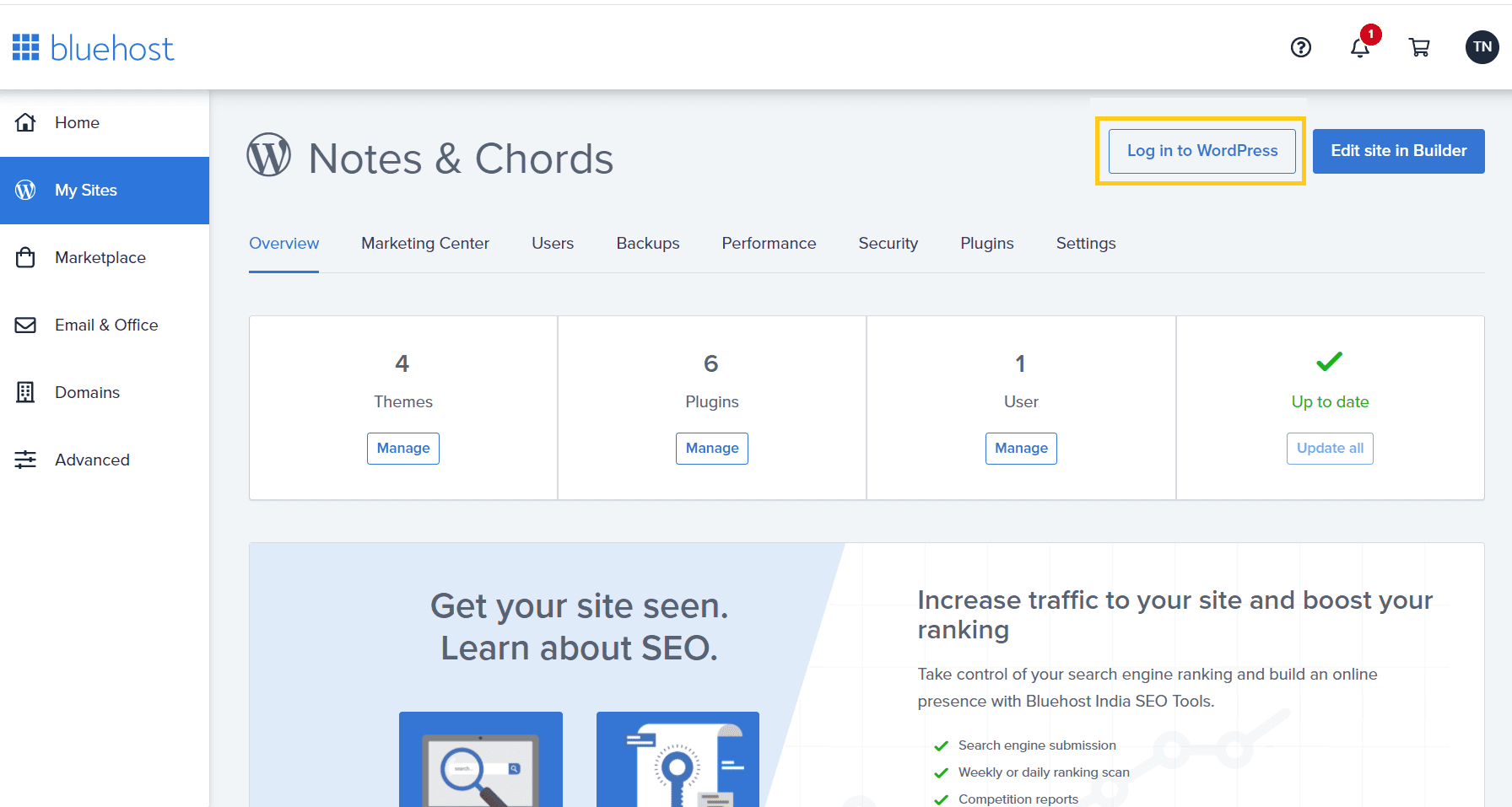Image resolution: width=1512 pixels, height=807 pixels.
Task: Switch to the Performance tab
Action: 769,243
